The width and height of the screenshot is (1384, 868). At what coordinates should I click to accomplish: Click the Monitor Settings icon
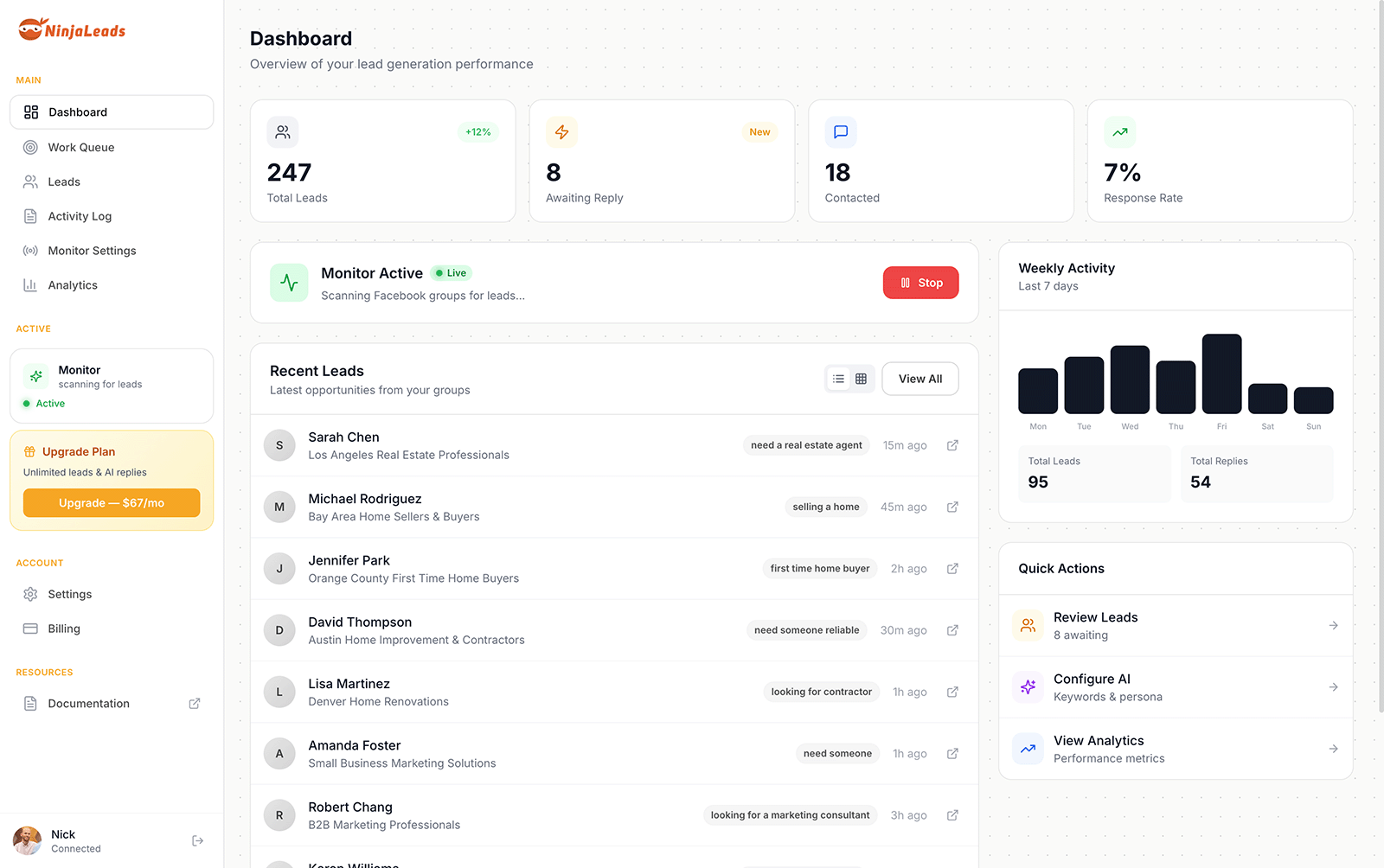click(31, 251)
